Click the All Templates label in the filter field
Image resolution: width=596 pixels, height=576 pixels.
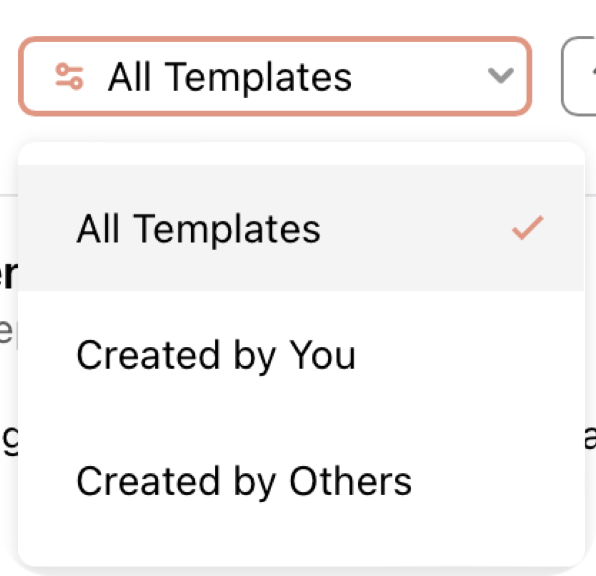coord(230,77)
